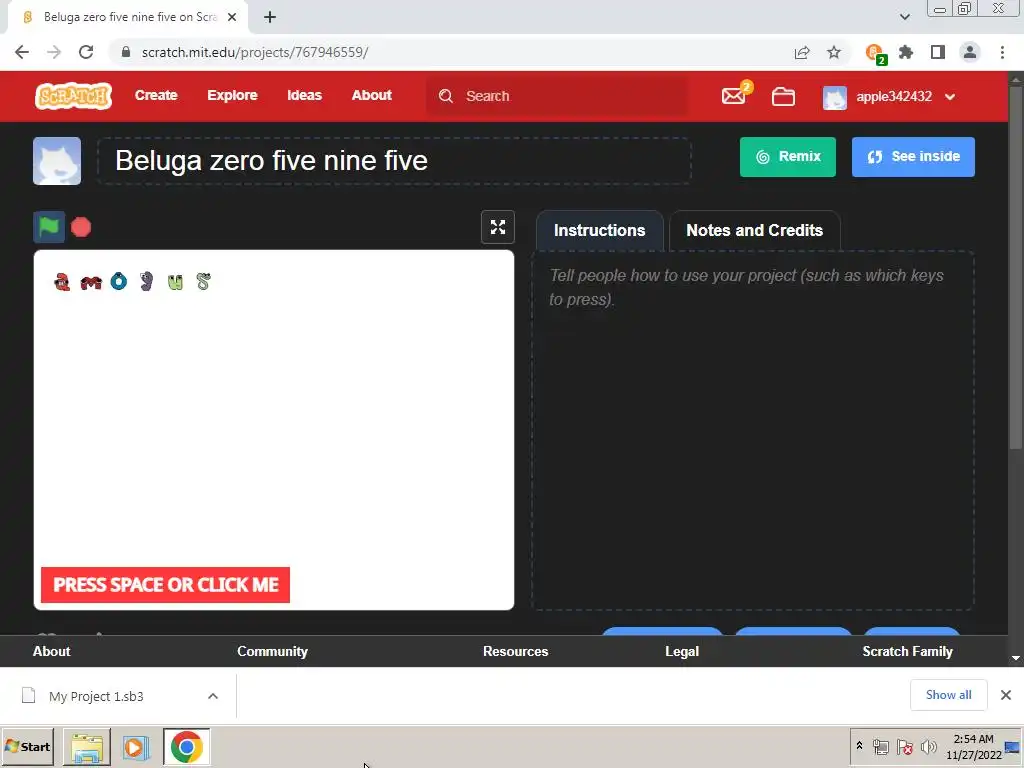Open Windows Media Player from taskbar
The height and width of the screenshot is (768, 1024).
tap(135, 747)
